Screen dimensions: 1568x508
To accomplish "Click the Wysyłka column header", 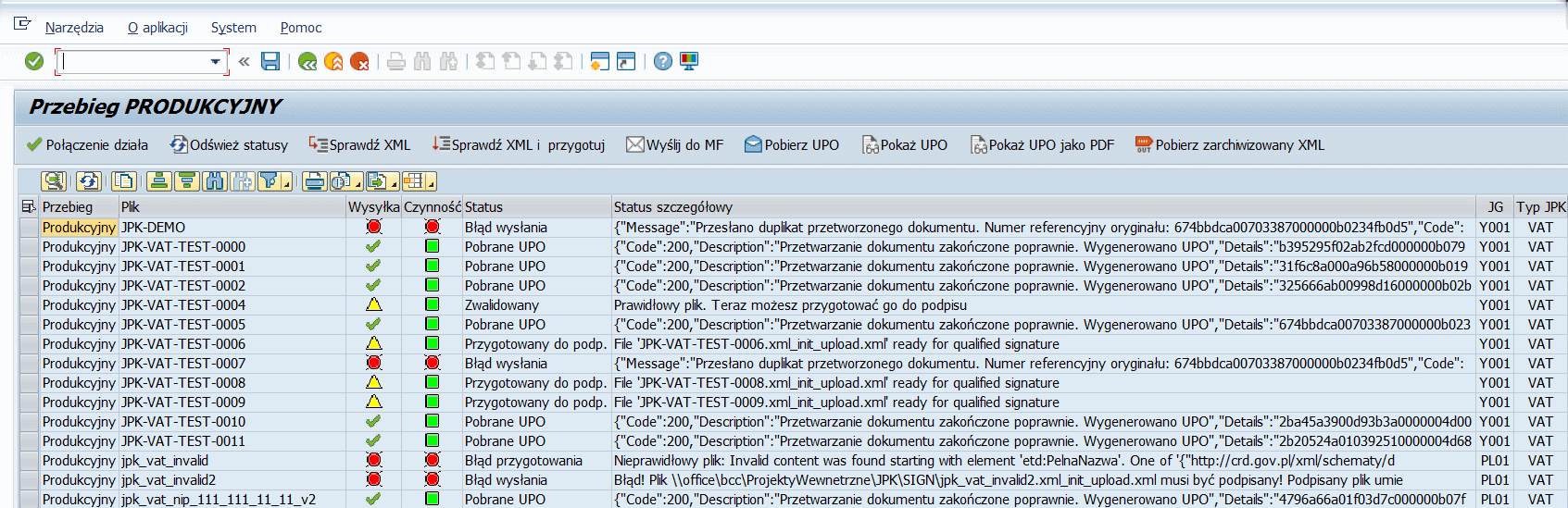I will coord(374,206).
